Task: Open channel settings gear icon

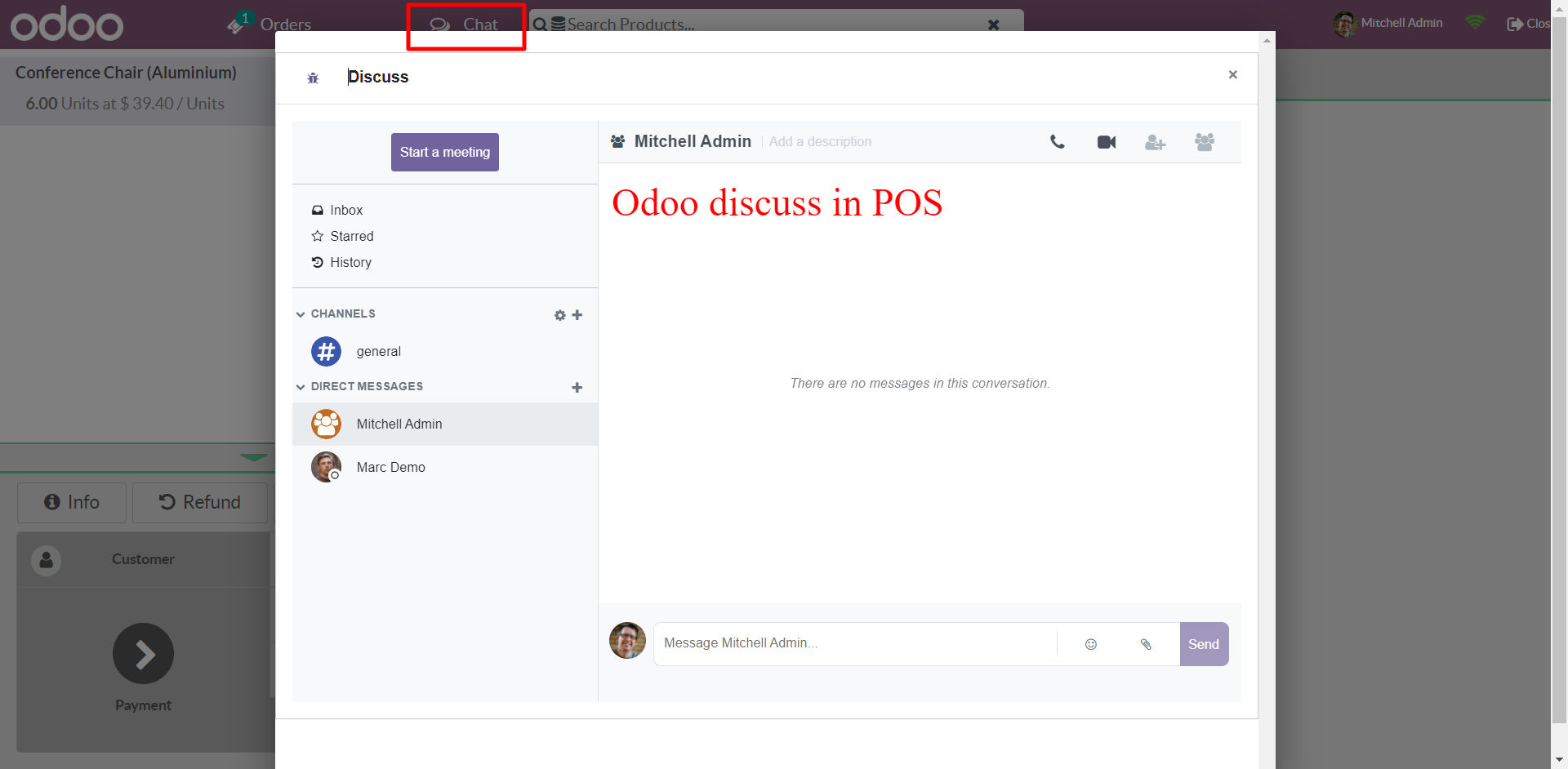Action: click(559, 315)
